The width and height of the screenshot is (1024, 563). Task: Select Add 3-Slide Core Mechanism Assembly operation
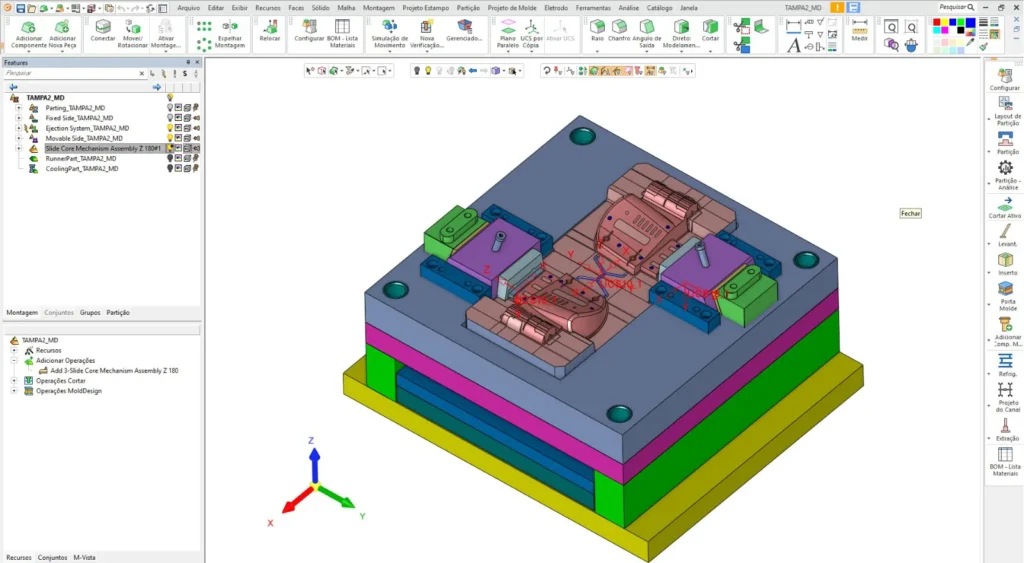pos(114,370)
